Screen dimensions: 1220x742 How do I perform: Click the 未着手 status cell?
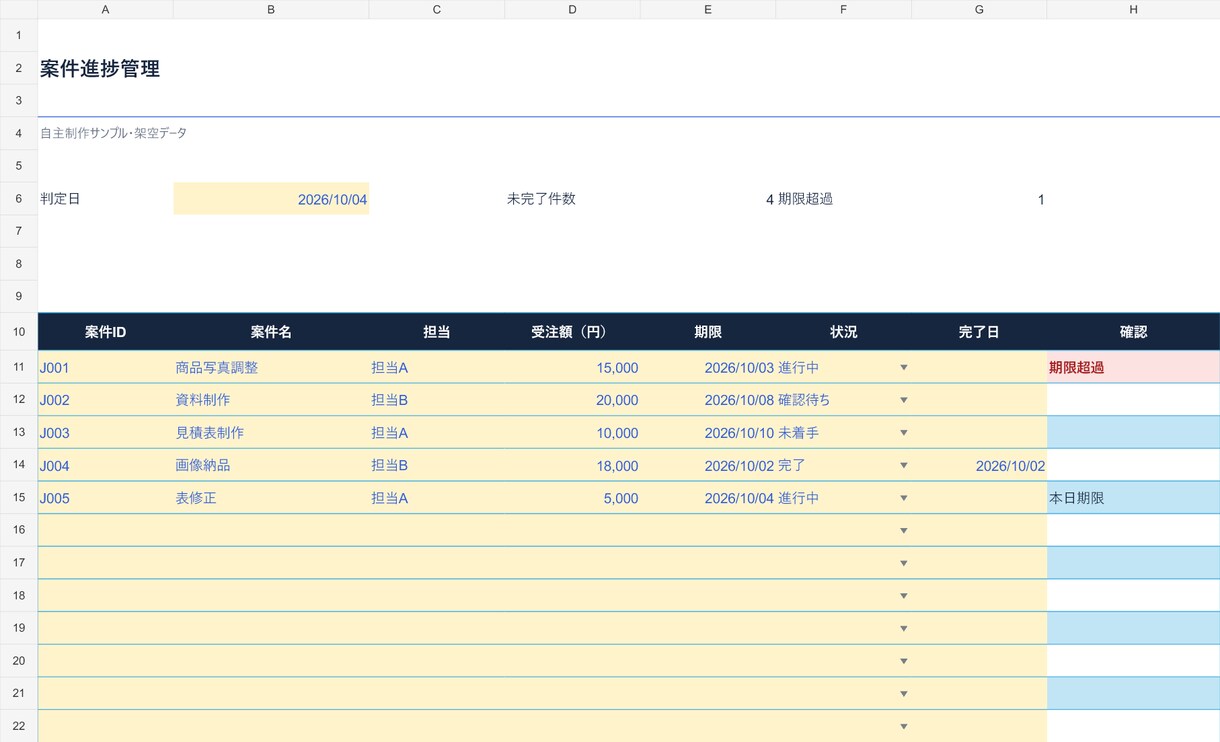[844, 433]
